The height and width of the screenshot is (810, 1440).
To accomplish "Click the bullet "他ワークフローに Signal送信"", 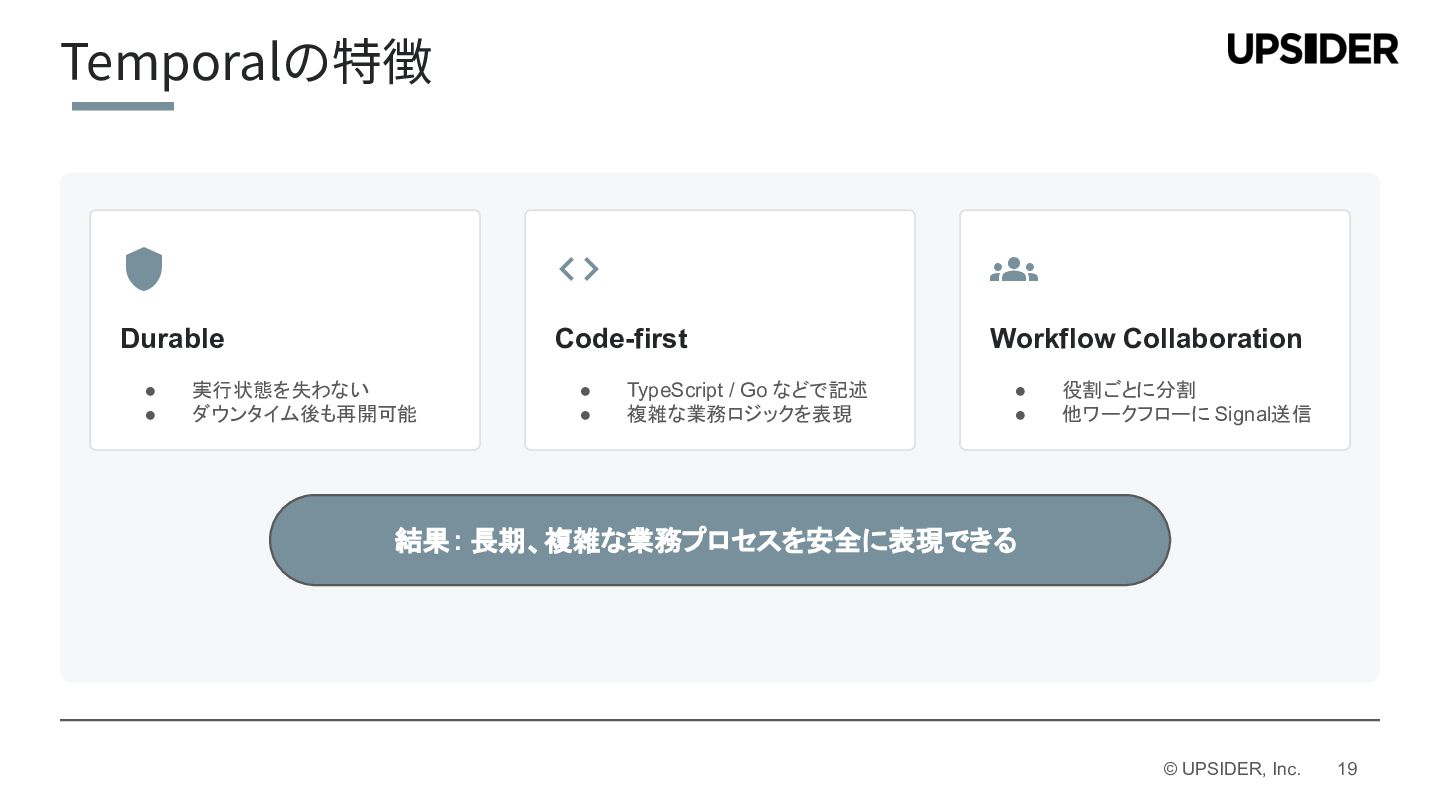I will (x=1186, y=414).
